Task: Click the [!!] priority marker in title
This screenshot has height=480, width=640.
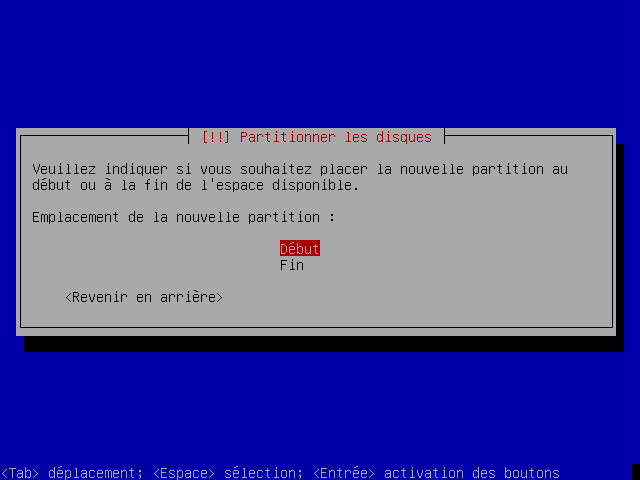Action: point(216,137)
